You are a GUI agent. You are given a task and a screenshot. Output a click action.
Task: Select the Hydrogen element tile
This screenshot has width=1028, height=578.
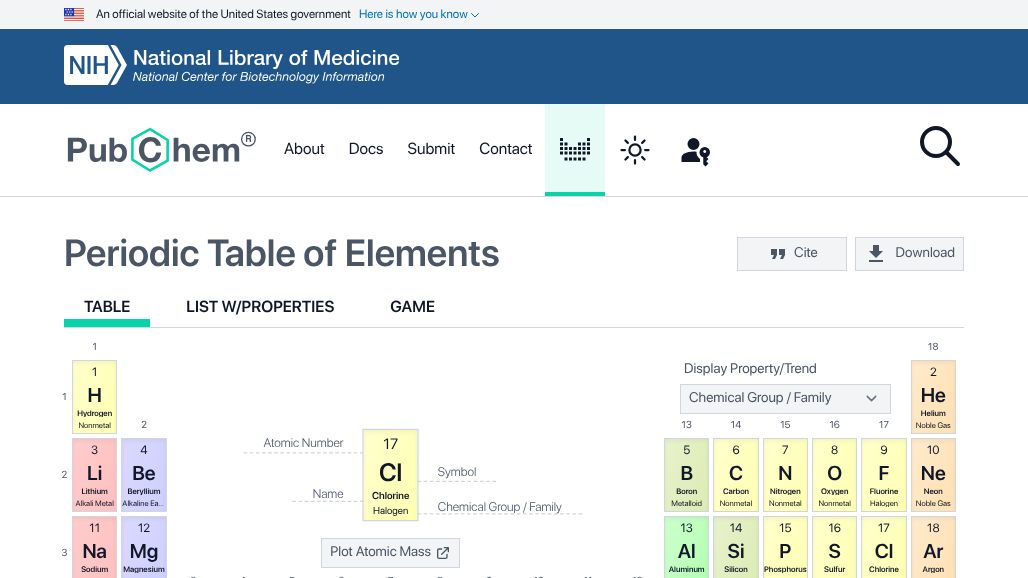94,396
